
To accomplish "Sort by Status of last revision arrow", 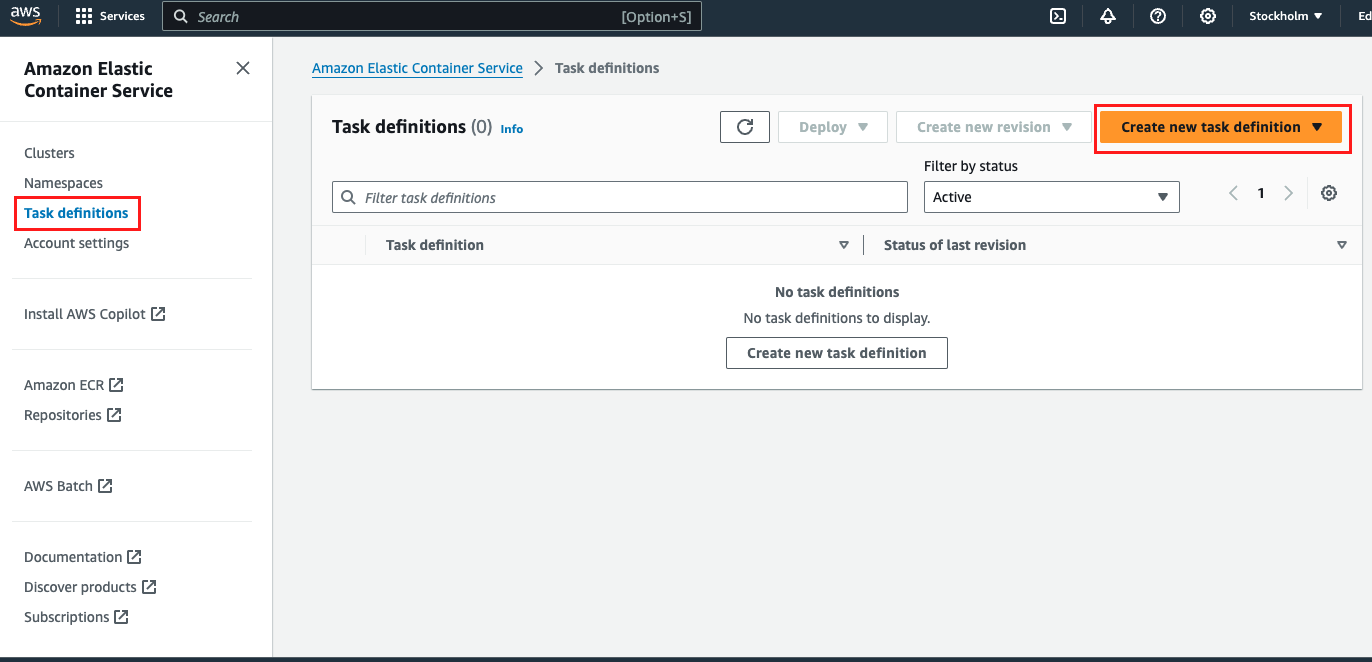I will [1342, 245].
